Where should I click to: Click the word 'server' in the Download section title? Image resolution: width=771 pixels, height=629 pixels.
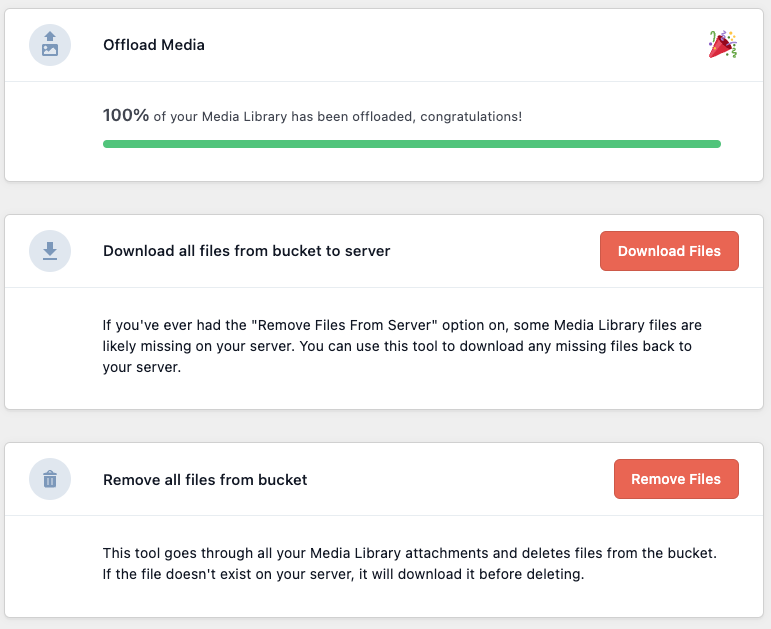pos(367,251)
